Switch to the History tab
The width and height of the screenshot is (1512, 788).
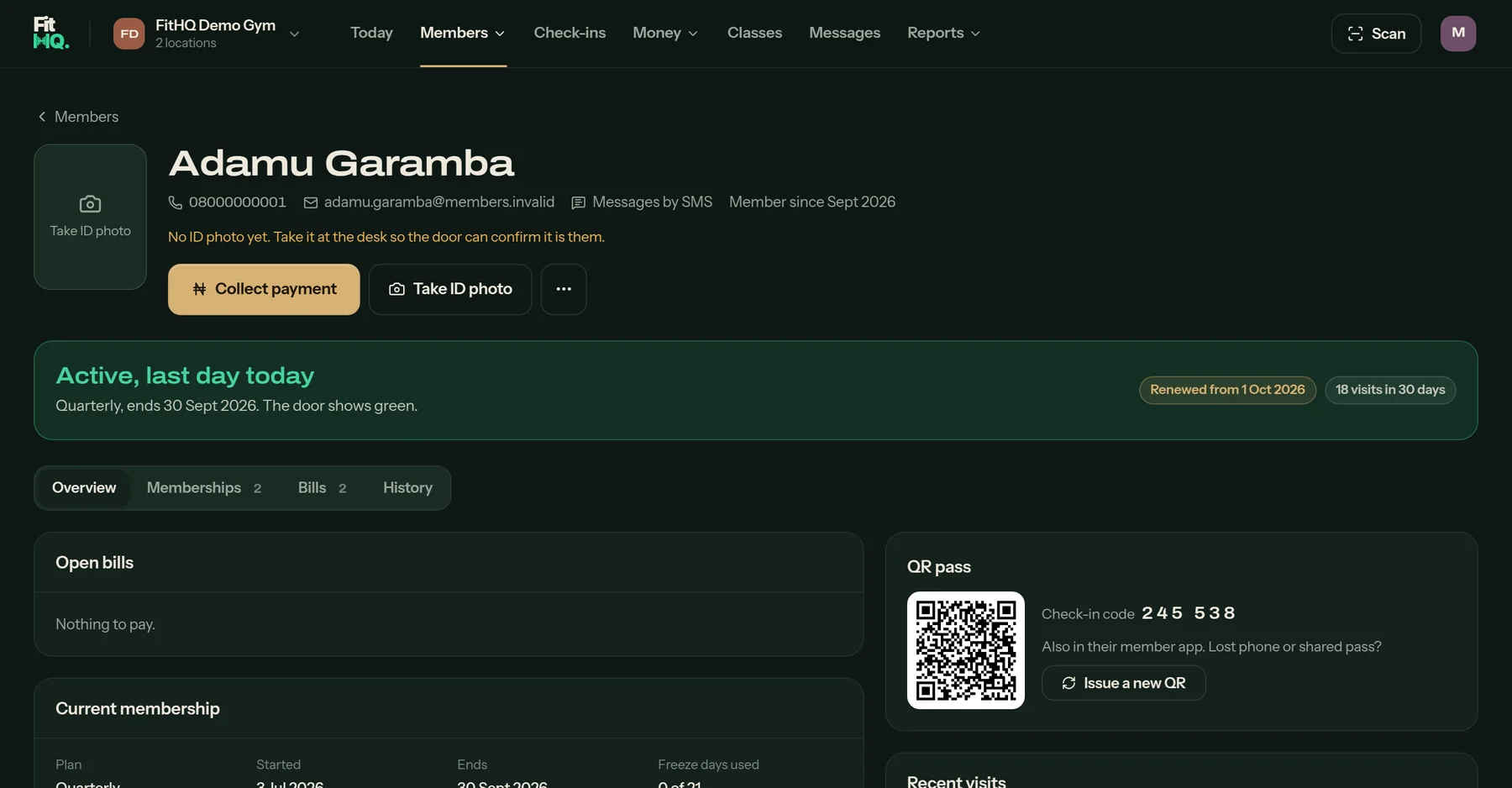click(x=407, y=488)
